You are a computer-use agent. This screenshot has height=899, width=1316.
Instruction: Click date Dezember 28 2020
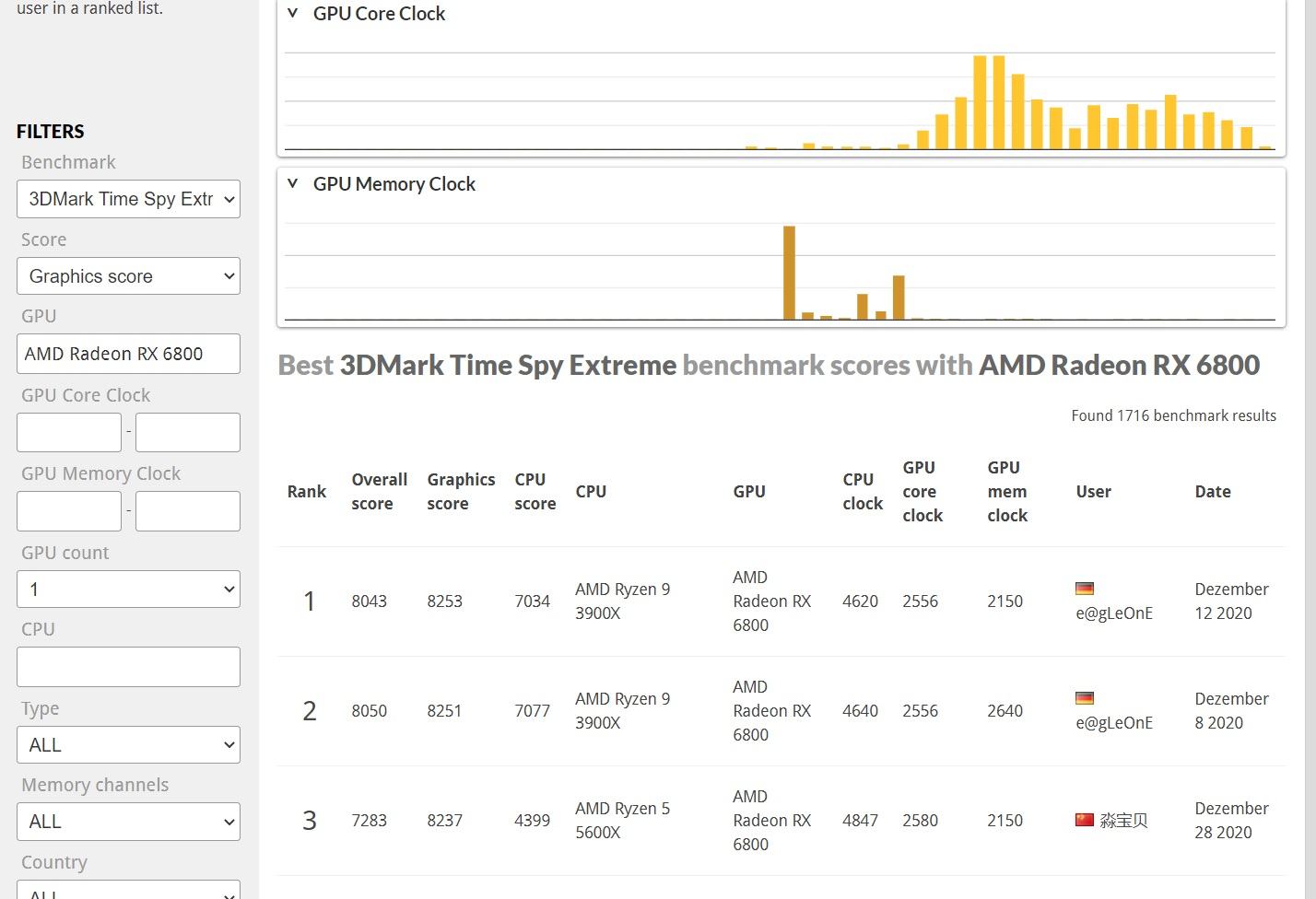(1231, 821)
